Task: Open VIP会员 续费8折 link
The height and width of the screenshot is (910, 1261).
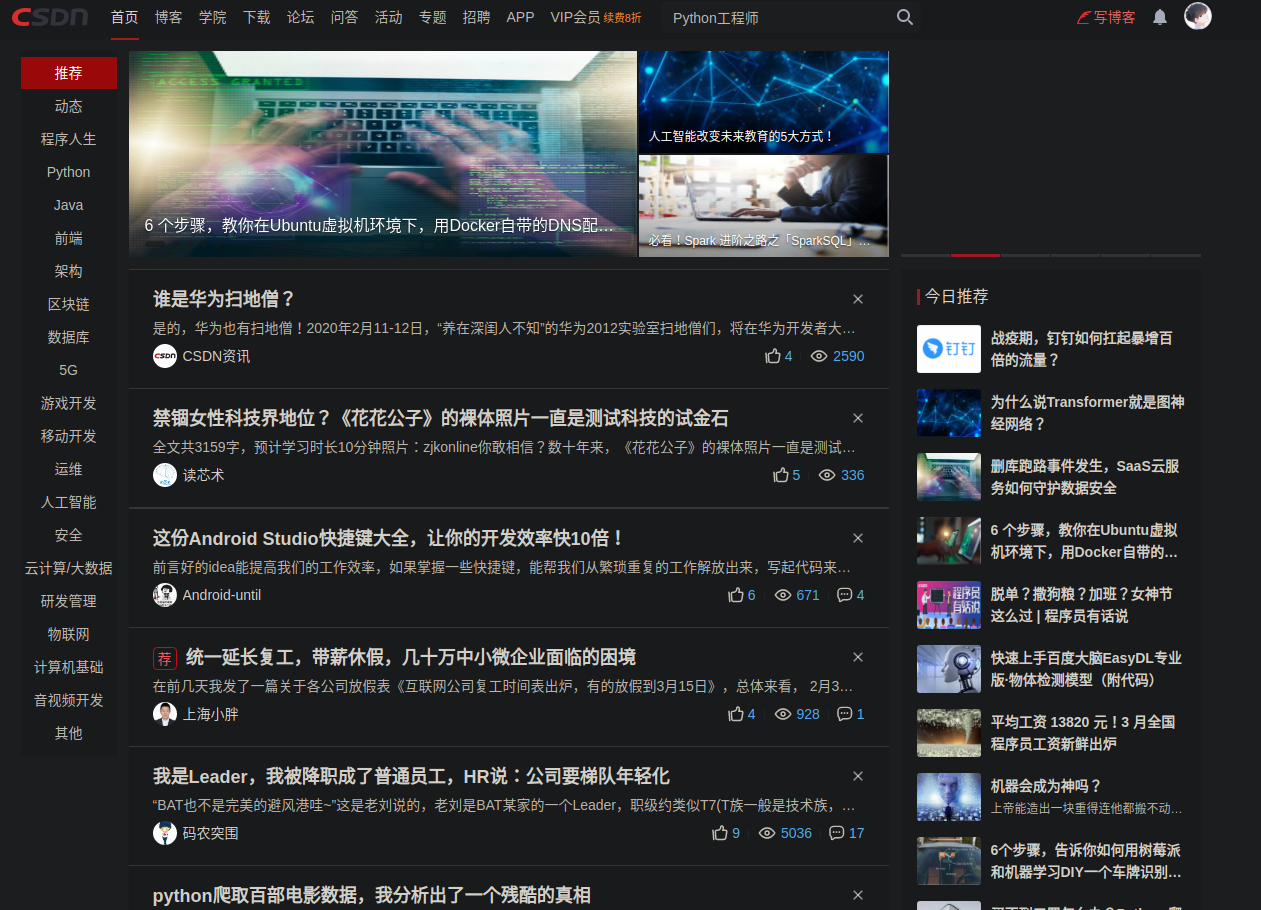Action: click(x=596, y=17)
